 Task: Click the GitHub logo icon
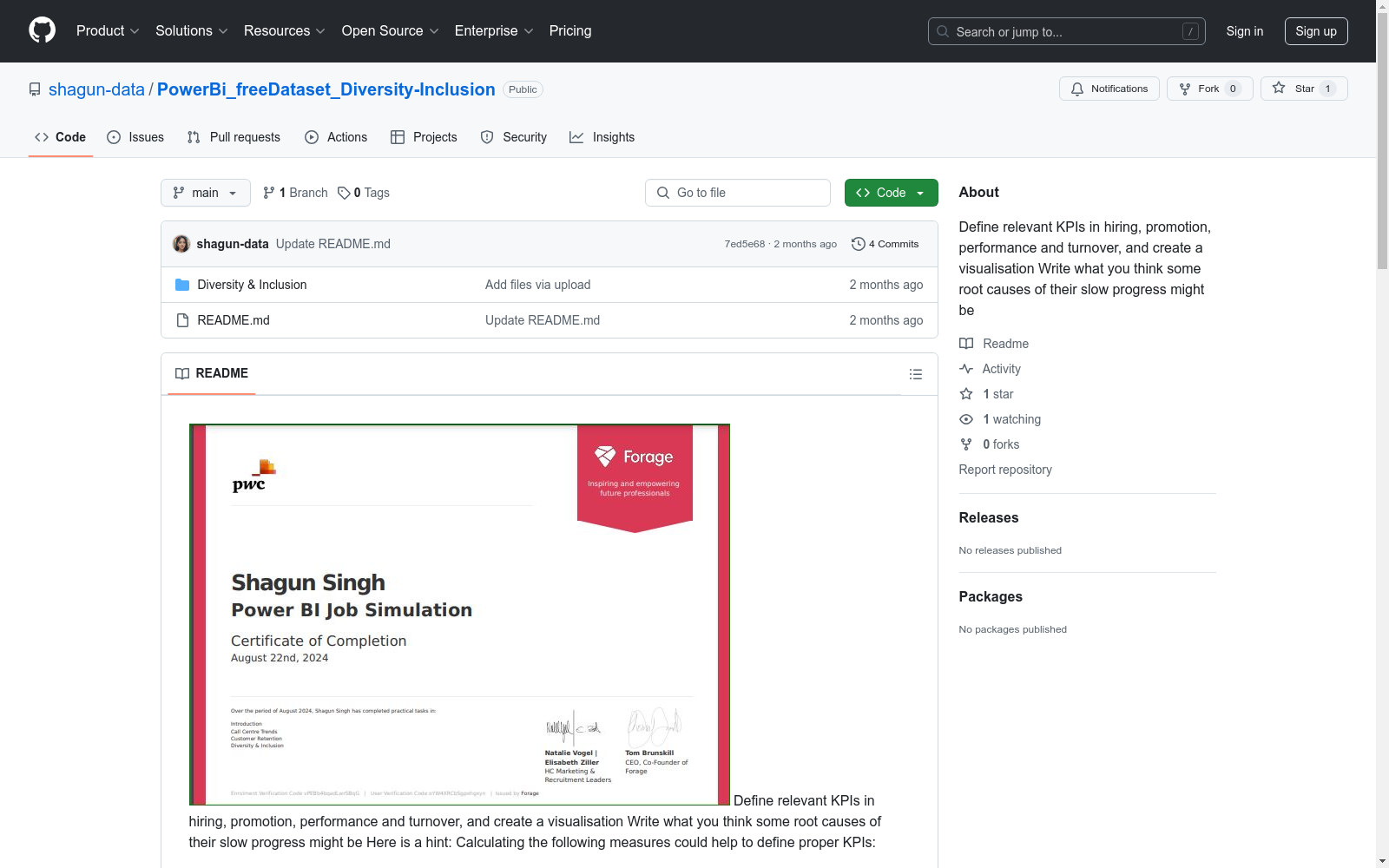[42, 30]
